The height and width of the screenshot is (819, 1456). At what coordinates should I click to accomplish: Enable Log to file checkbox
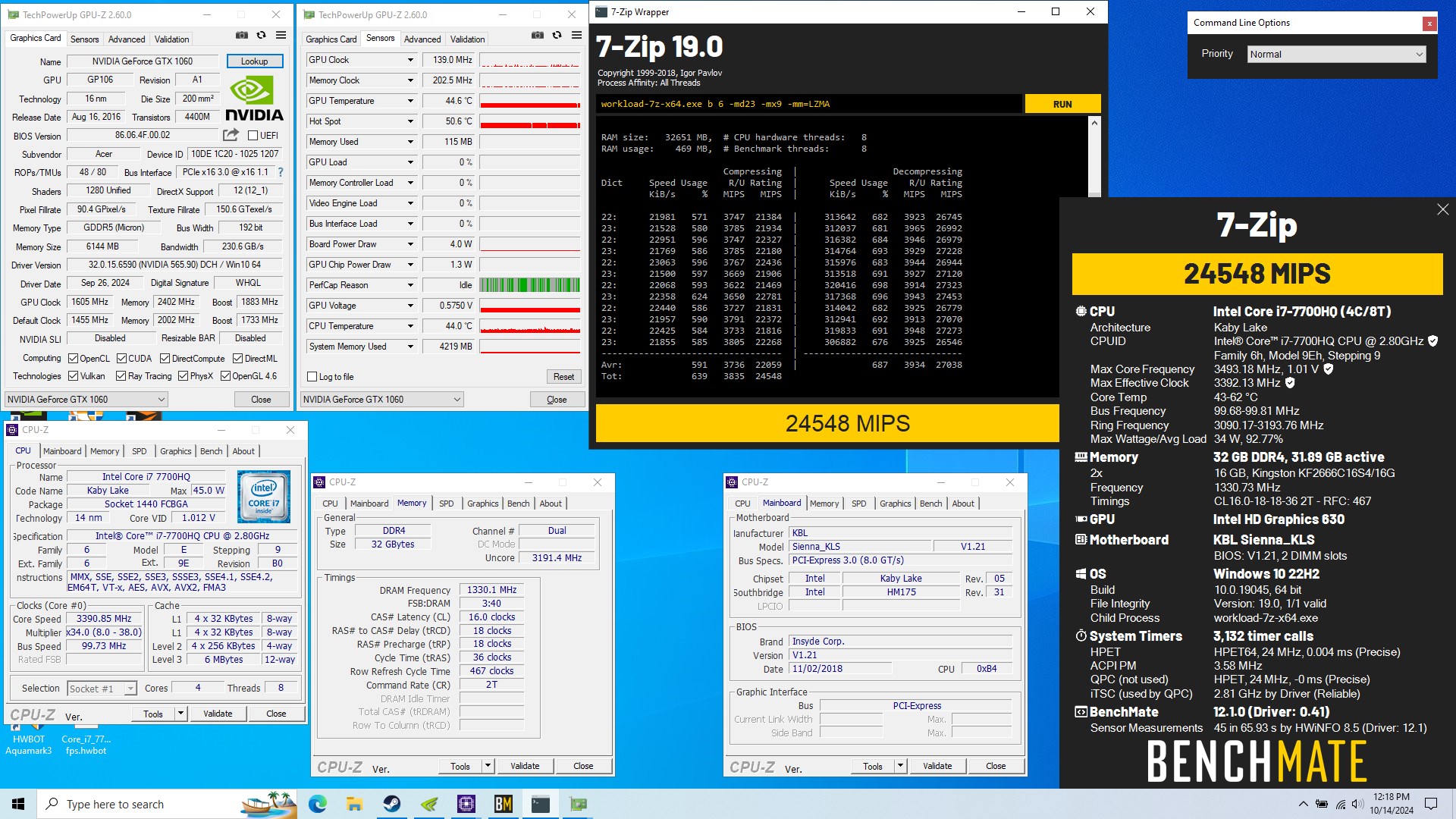[x=312, y=377]
